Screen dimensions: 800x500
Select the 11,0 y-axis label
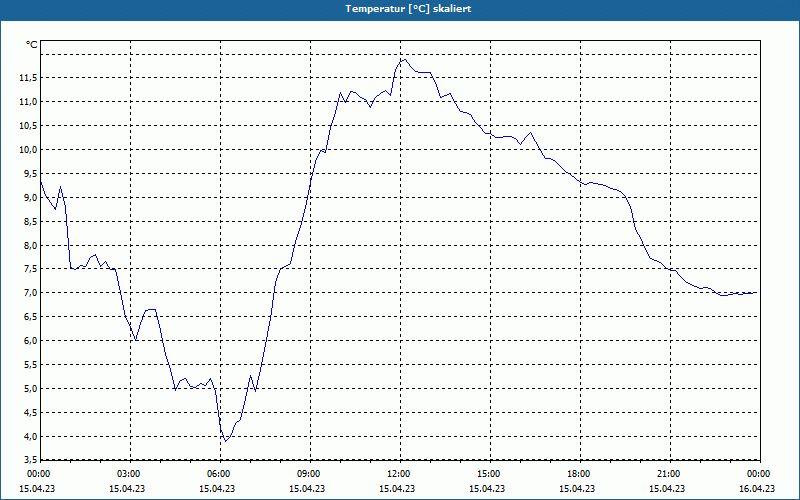(29, 102)
